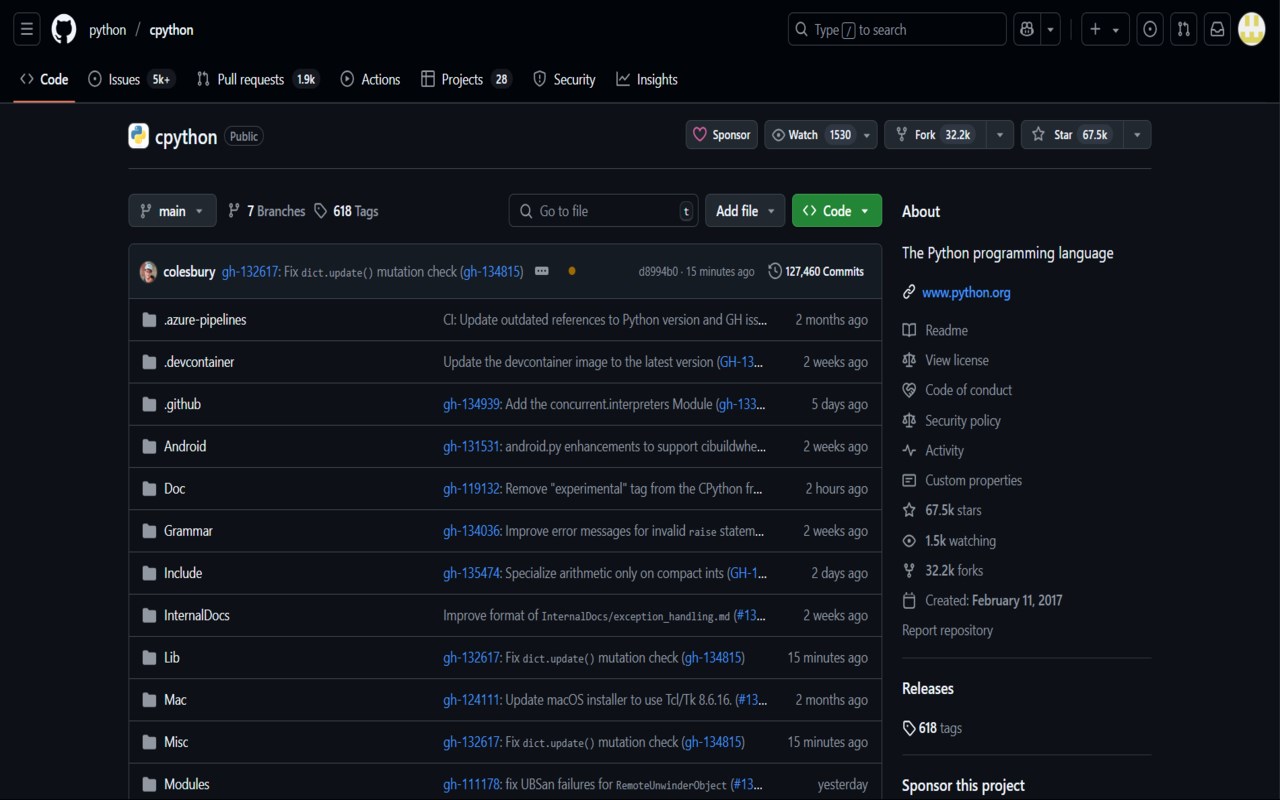This screenshot has height=800, width=1280.
Task: Open the Insights tab
Action: tap(647, 79)
